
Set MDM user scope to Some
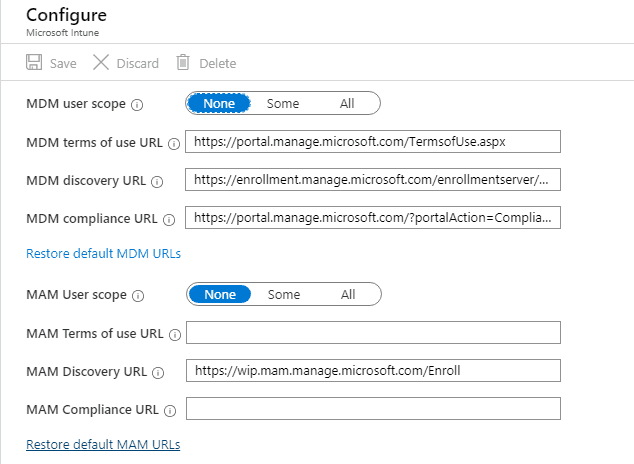(283, 103)
